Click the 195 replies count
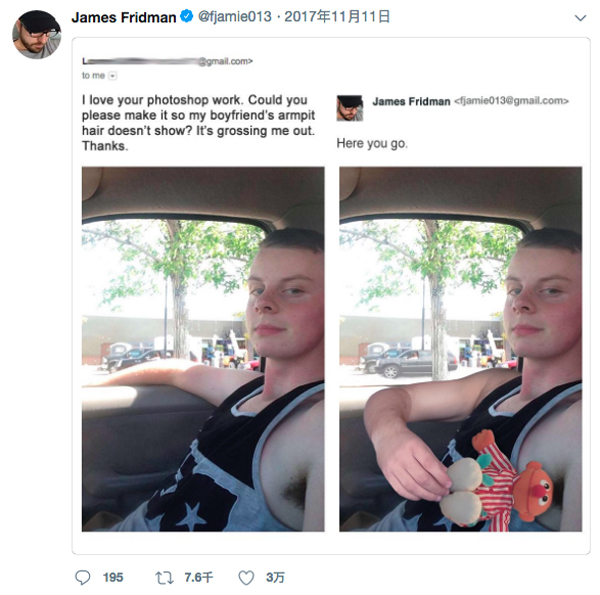 click(x=113, y=577)
